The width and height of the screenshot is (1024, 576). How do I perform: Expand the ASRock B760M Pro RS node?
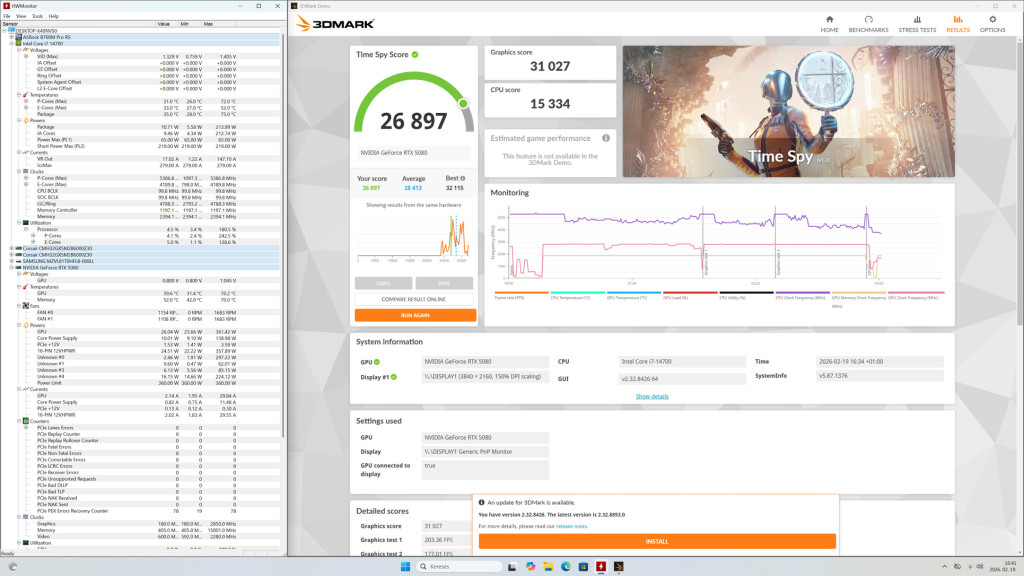tap(12, 37)
